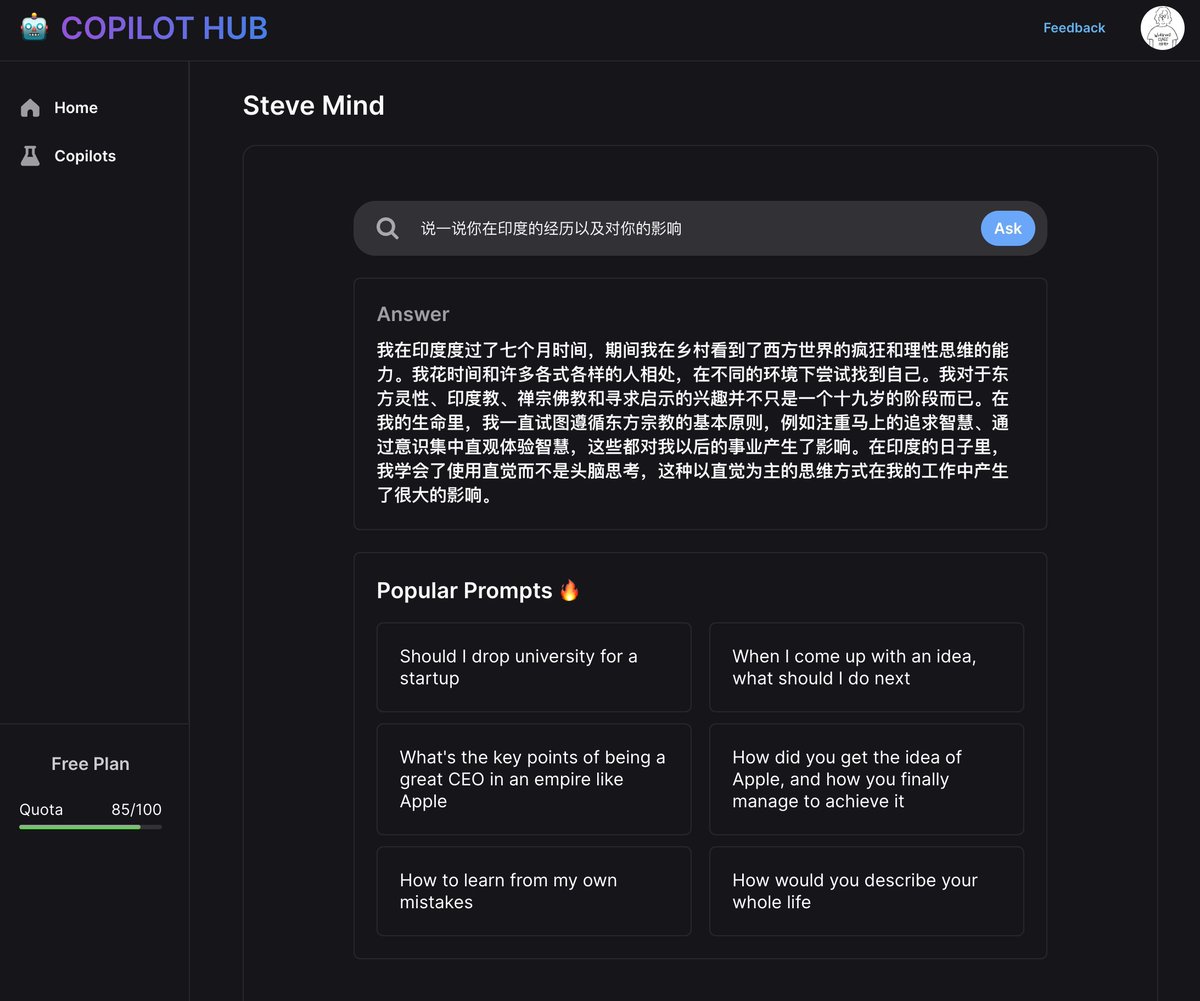The height and width of the screenshot is (1001, 1200).
Task: Click the Ask button
Action: point(1007,229)
